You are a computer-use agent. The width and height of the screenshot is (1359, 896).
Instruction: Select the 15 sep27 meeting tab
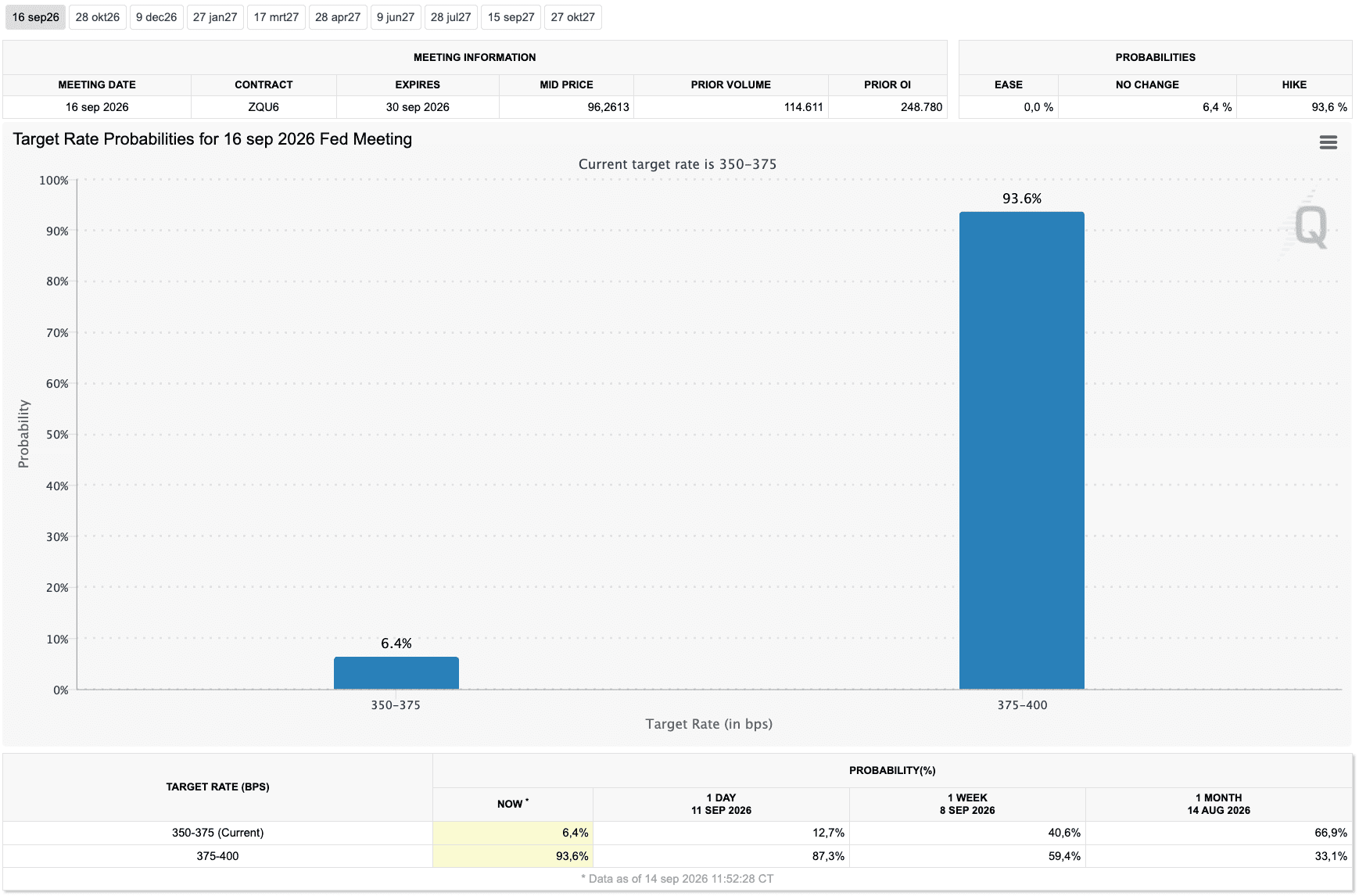coord(511,17)
